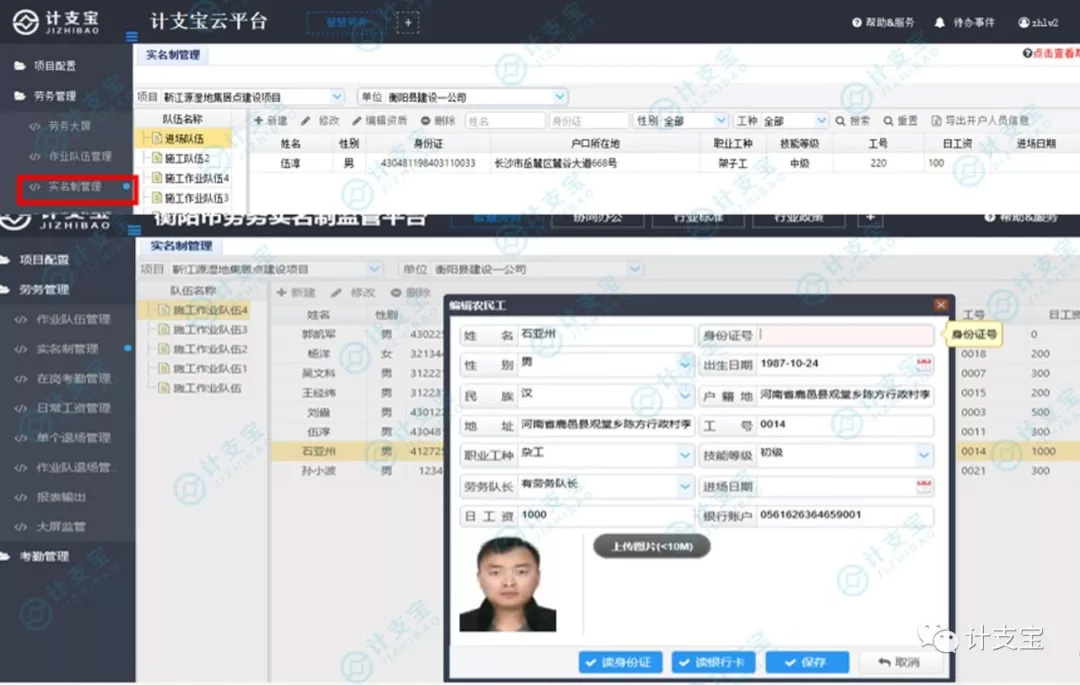Screen dimensions: 1080x685
Task: Open the 性别 dropdown in dialog
Action: click(x=685, y=365)
